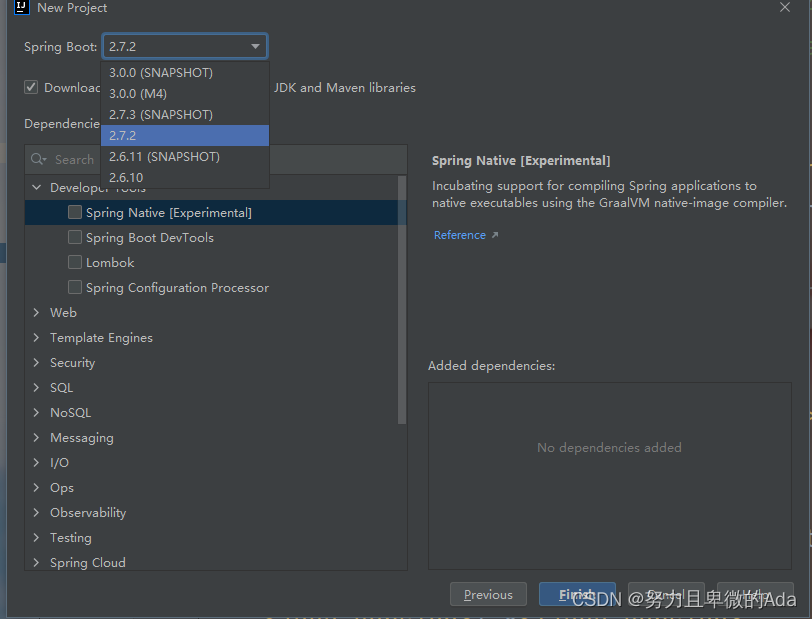
Task: Click the Finish button
Action: click(577, 594)
